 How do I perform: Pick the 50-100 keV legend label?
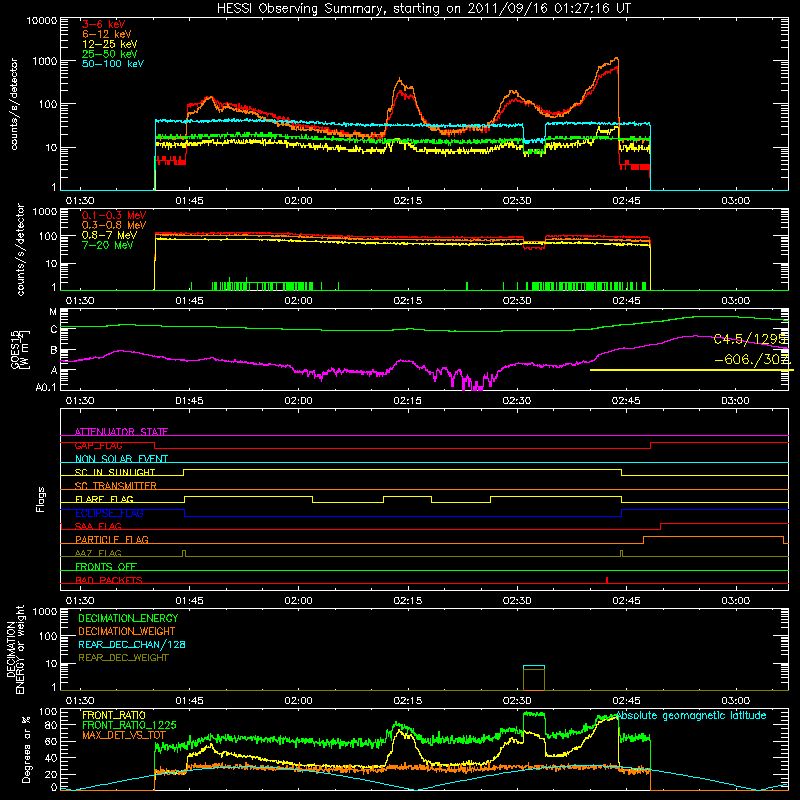click(113, 64)
